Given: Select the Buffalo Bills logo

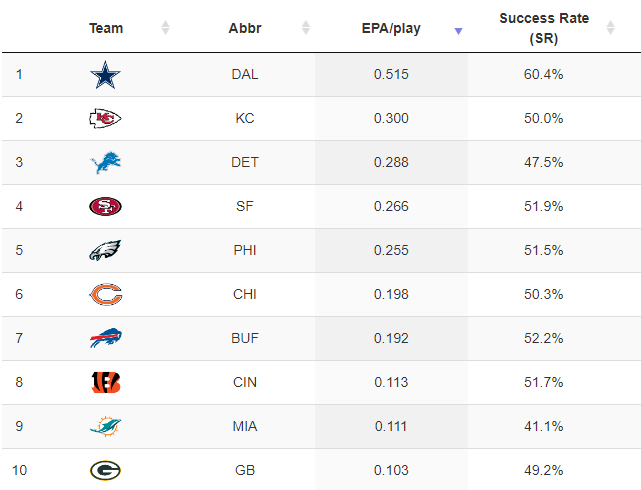Looking at the screenshot, I should point(105,338).
